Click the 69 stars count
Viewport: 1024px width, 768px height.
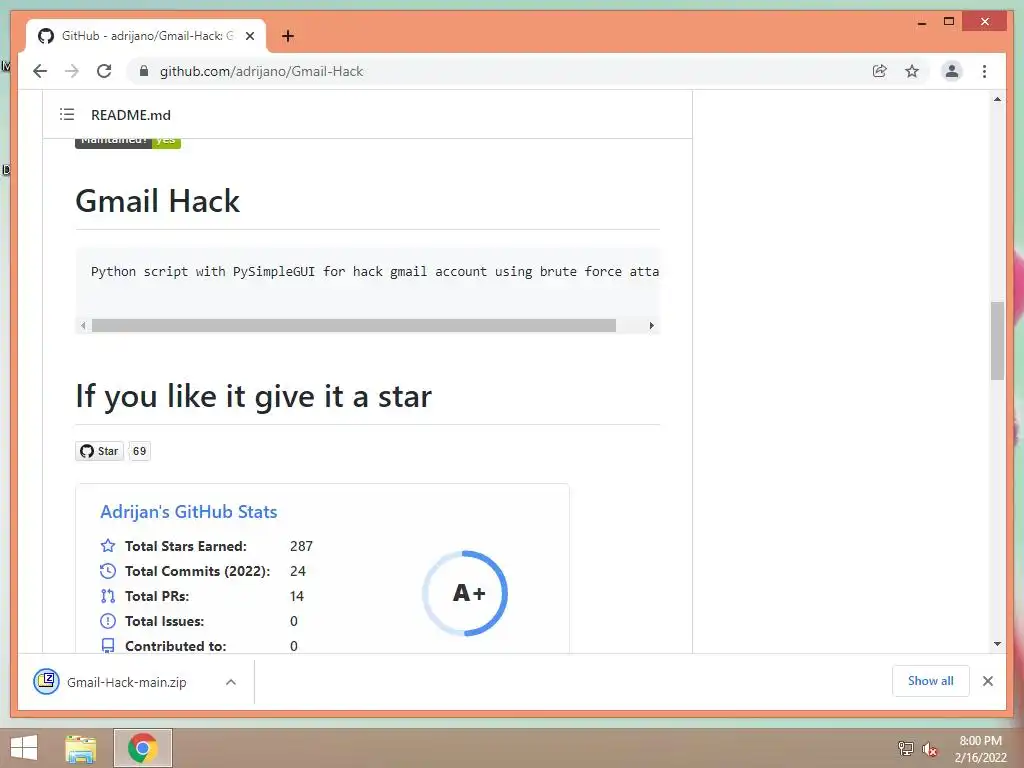click(x=140, y=451)
